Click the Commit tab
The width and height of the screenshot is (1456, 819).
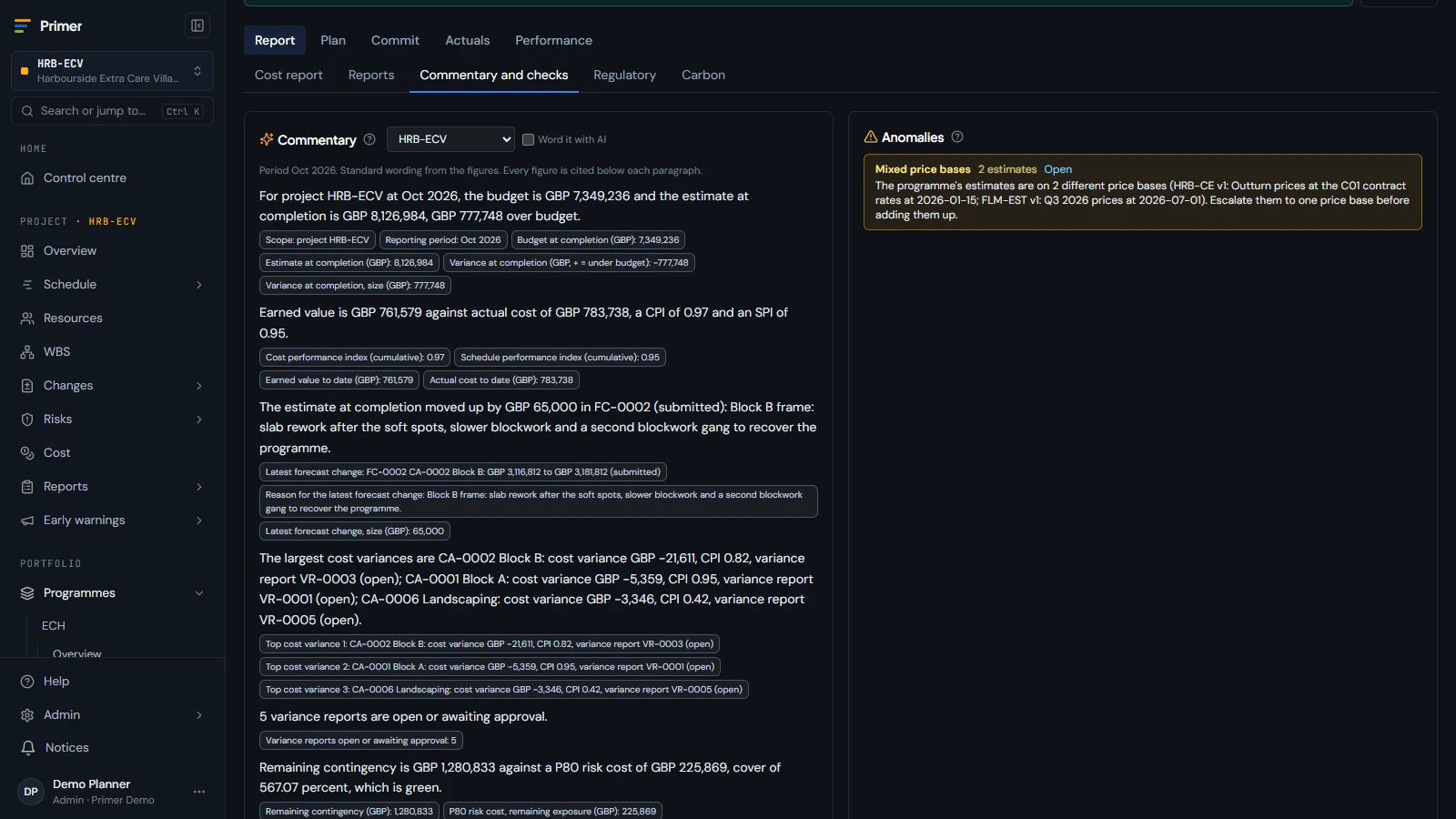point(395,40)
